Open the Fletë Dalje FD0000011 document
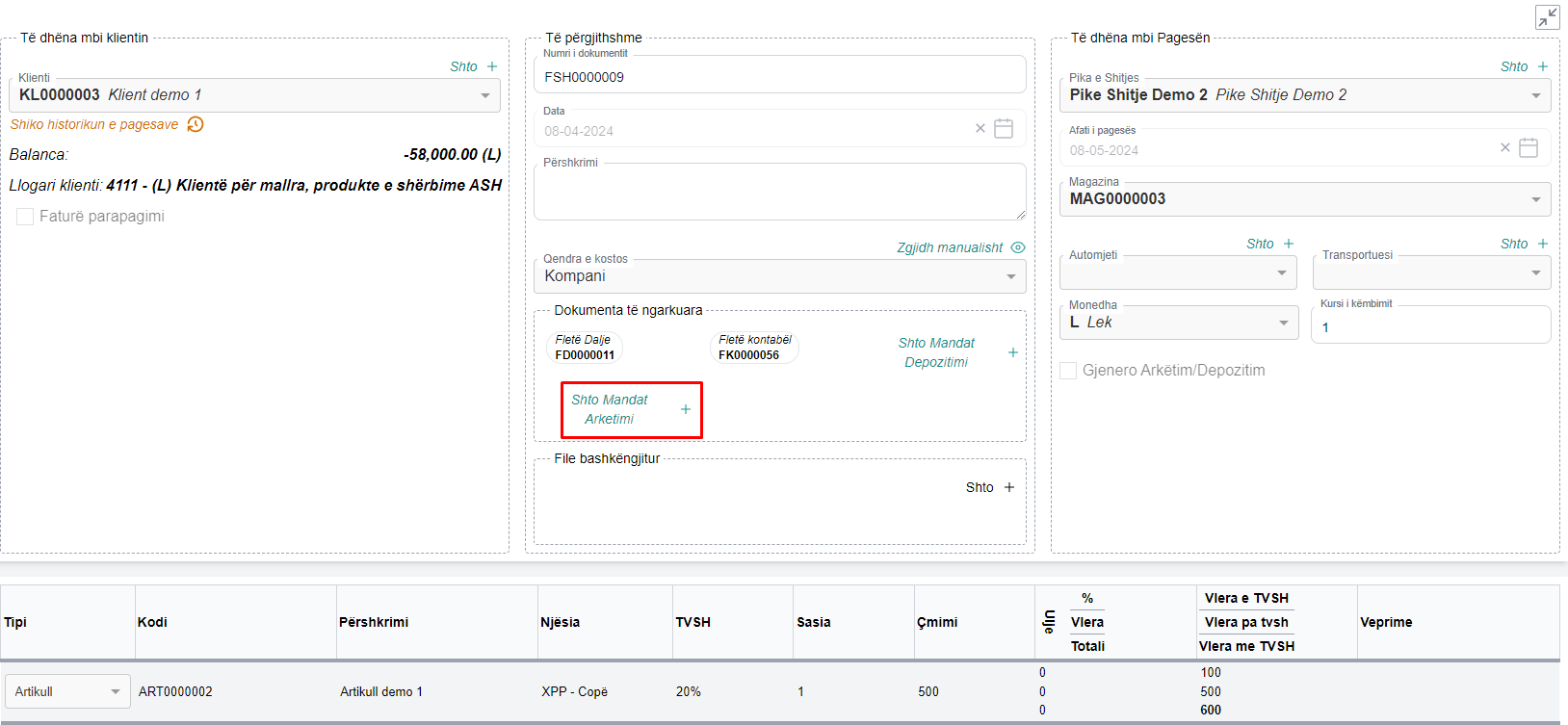1568x725 pixels. 585,348
